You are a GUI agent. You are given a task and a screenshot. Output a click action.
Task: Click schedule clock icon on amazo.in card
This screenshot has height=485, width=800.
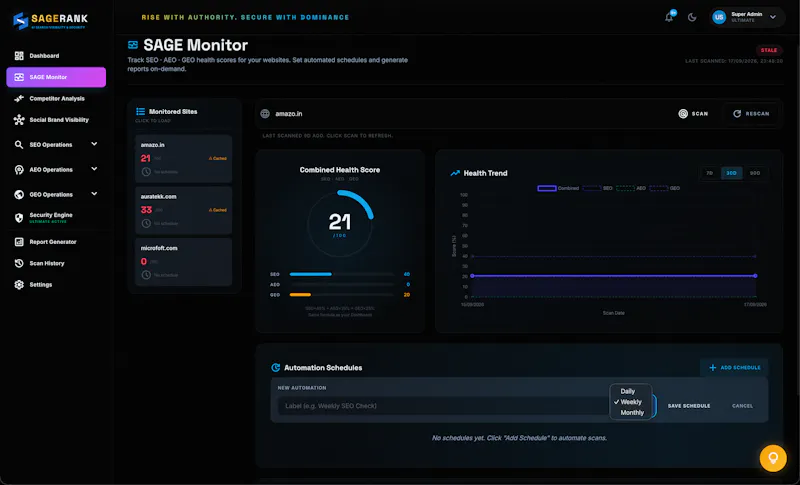tap(146, 172)
